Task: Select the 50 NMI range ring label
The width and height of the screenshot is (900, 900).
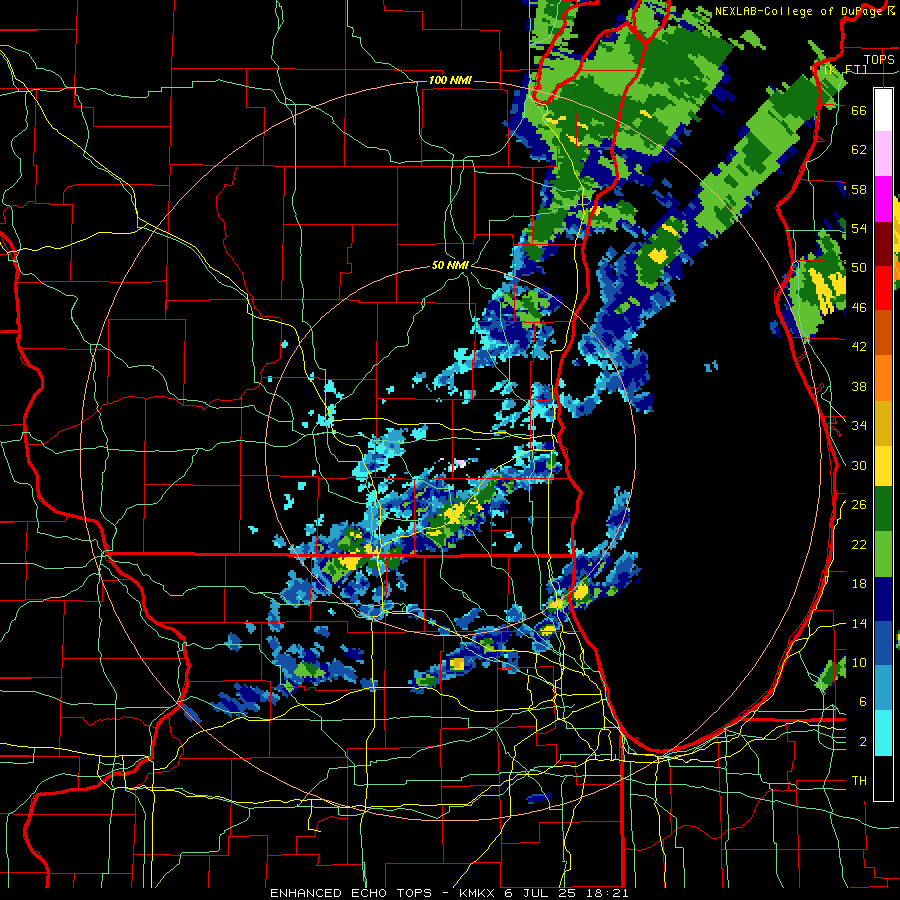Action: click(x=450, y=265)
